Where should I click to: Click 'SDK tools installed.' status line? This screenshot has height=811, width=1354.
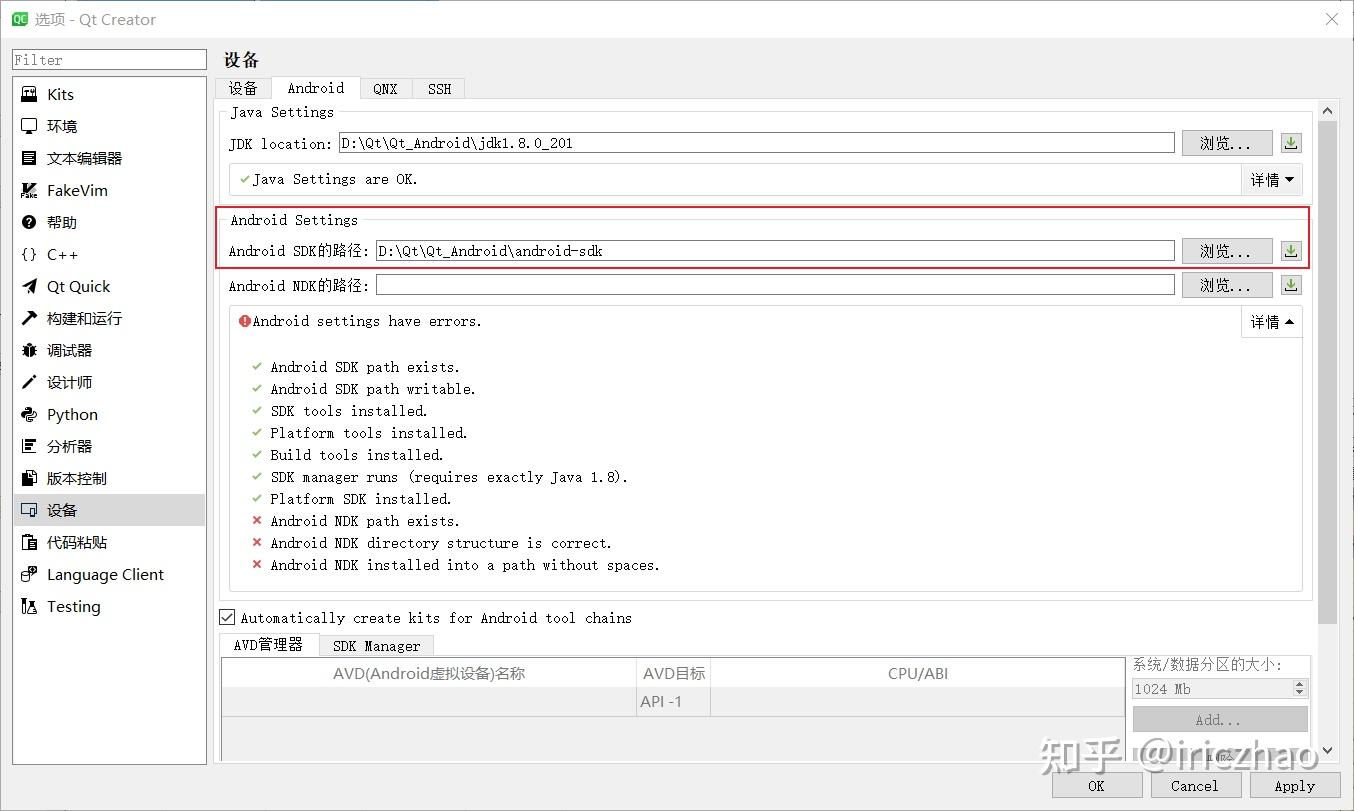click(349, 411)
